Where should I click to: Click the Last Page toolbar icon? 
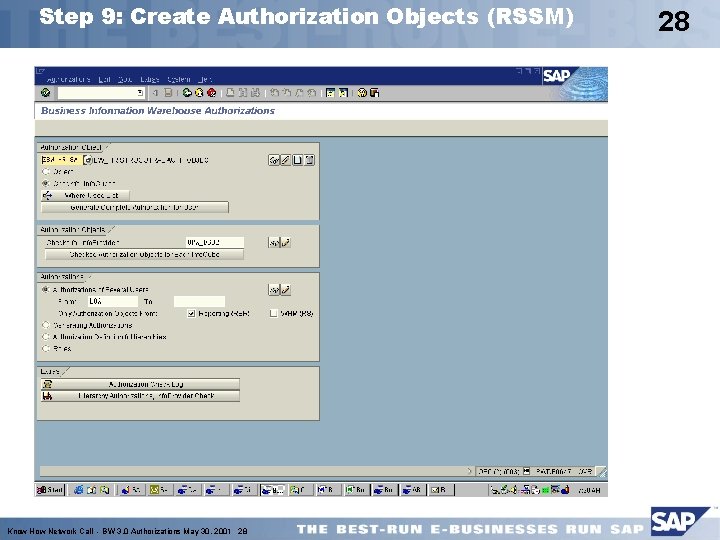click(x=311, y=93)
